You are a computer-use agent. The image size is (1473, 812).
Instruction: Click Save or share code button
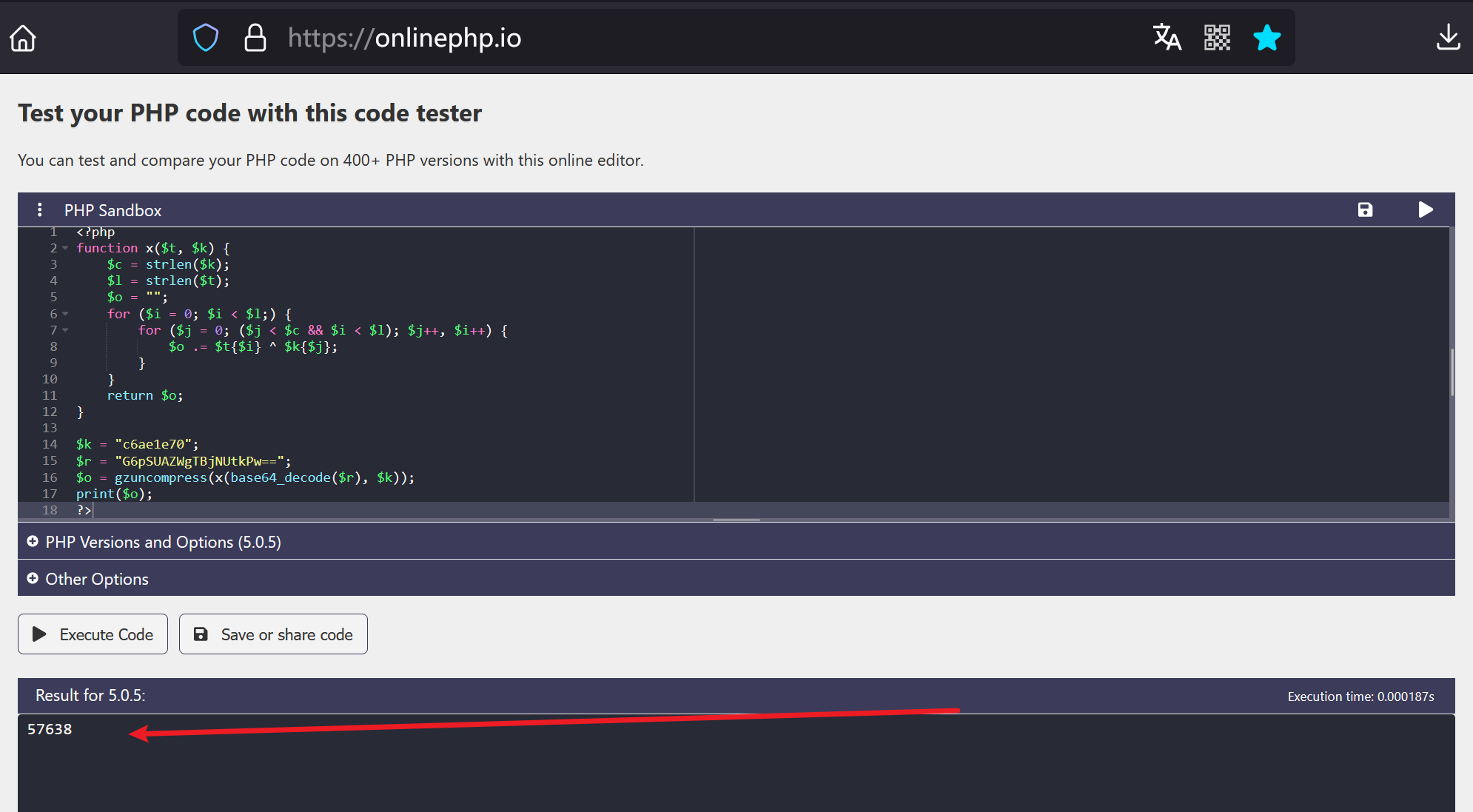[x=273, y=634]
